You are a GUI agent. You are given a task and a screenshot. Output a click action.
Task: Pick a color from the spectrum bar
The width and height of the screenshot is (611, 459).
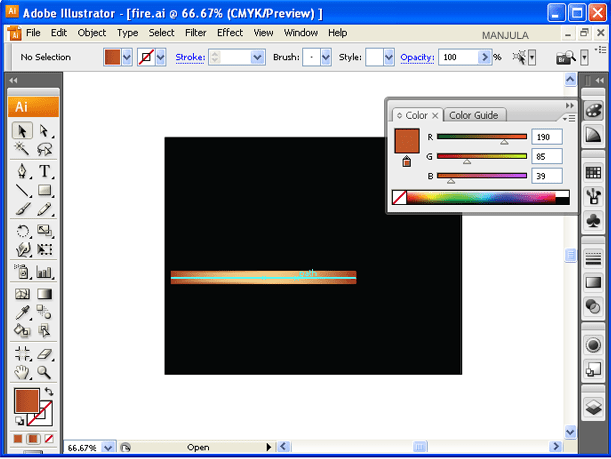coord(481,198)
